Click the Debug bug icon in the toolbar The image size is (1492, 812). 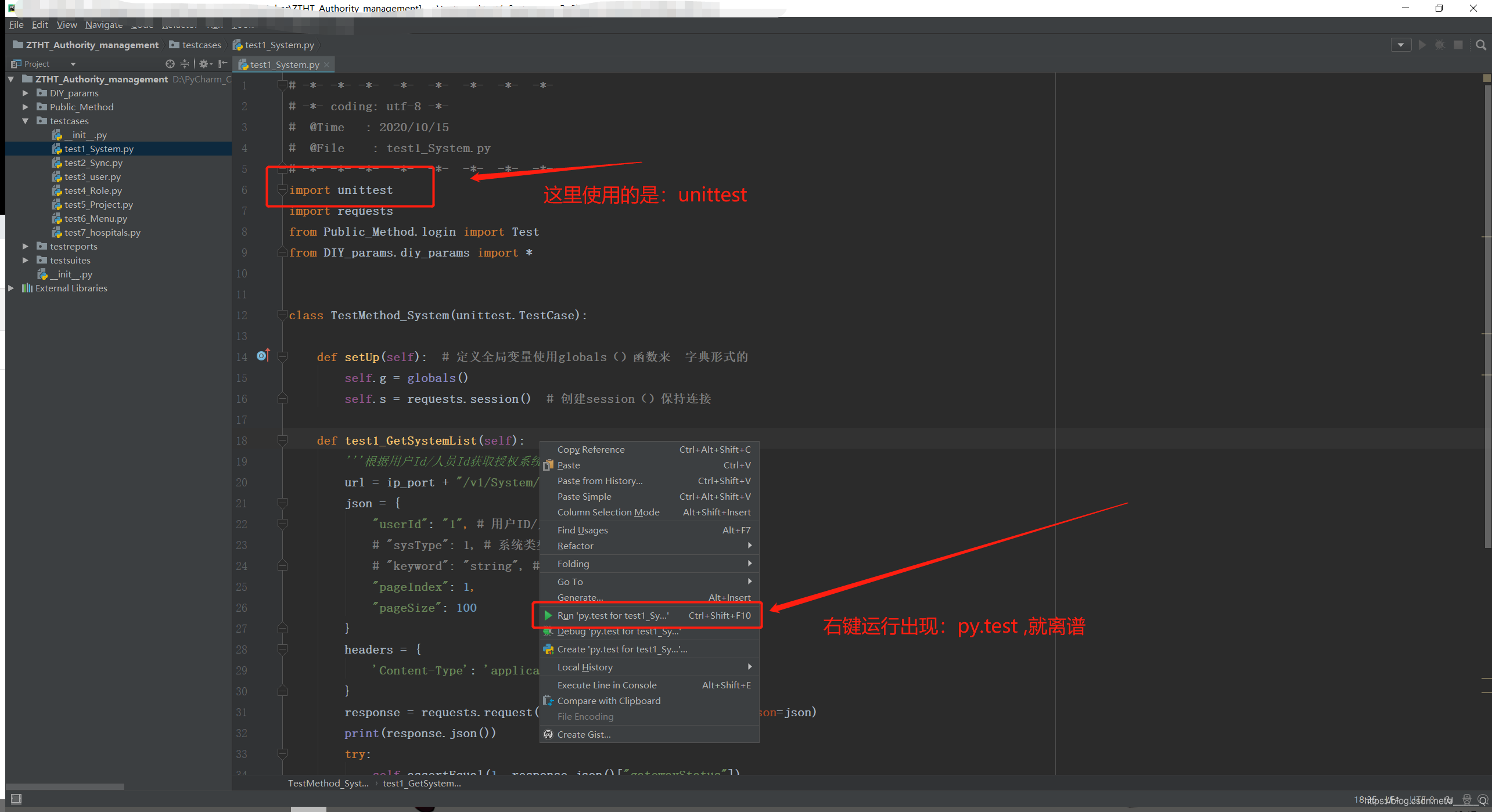point(1440,45)
